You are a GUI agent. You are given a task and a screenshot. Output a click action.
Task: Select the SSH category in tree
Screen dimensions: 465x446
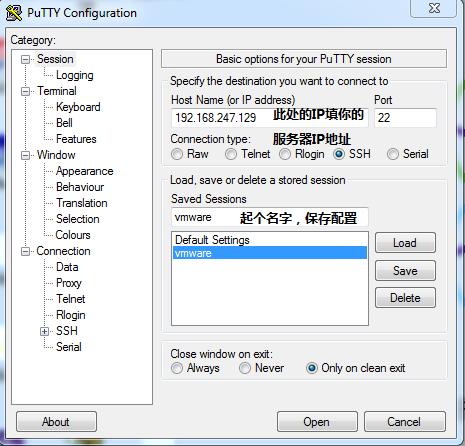[67, 331]
